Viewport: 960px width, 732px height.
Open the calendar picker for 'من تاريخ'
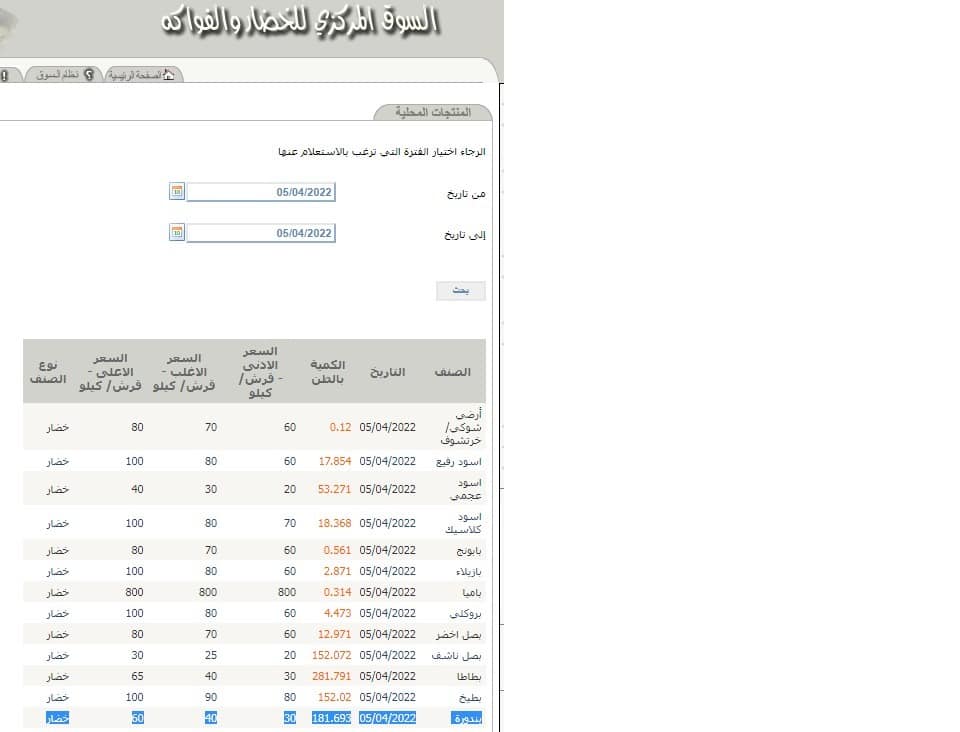(177, 192)
